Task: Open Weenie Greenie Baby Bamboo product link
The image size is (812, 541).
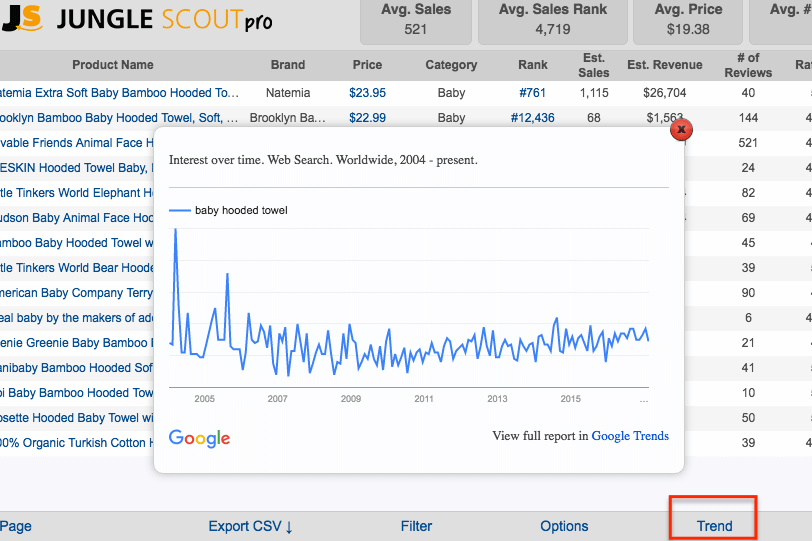Action: (x=77, y=343)
